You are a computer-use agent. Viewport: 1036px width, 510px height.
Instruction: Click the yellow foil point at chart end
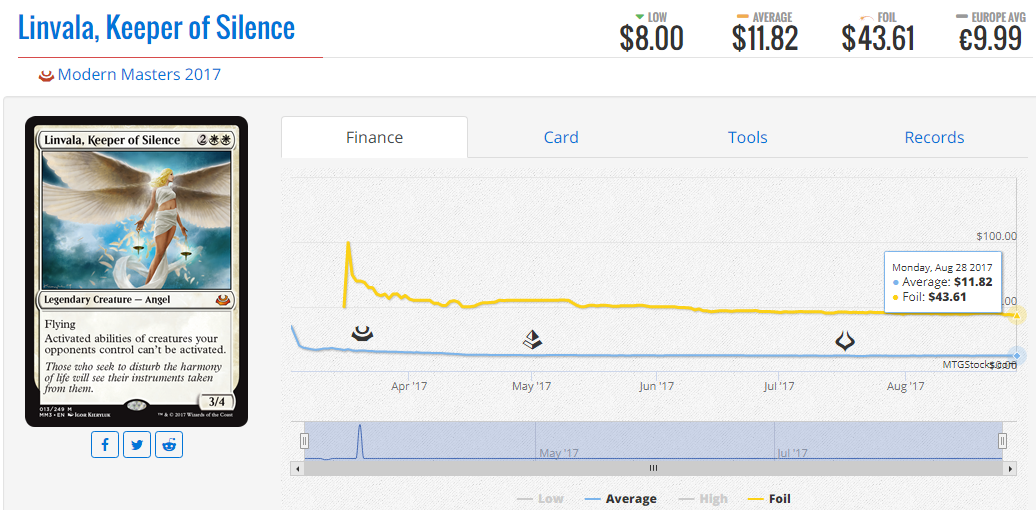1016,315
